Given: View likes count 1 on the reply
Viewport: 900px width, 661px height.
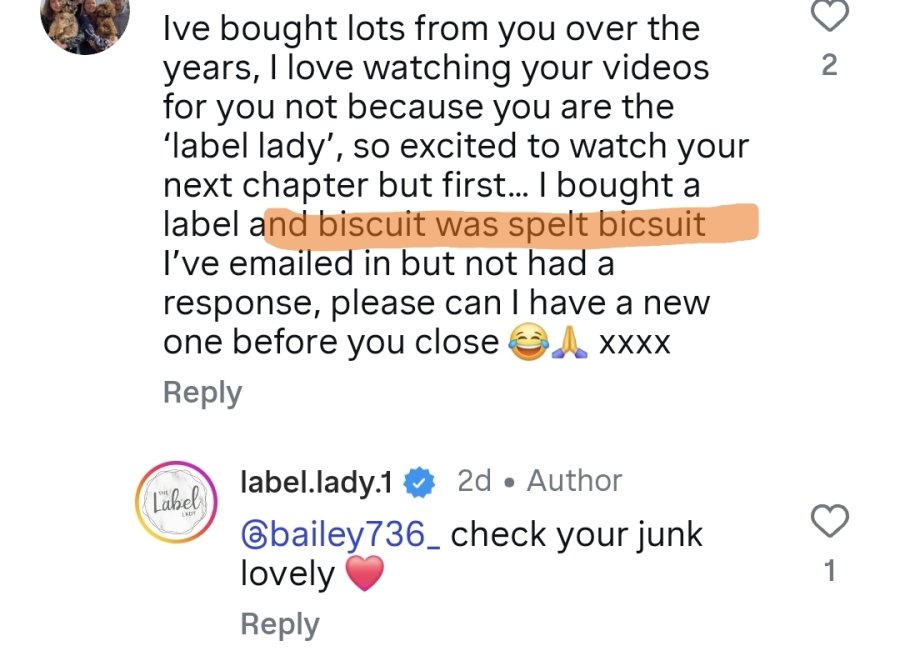Looking at the screenshot, I should click(x=829, y=571).
